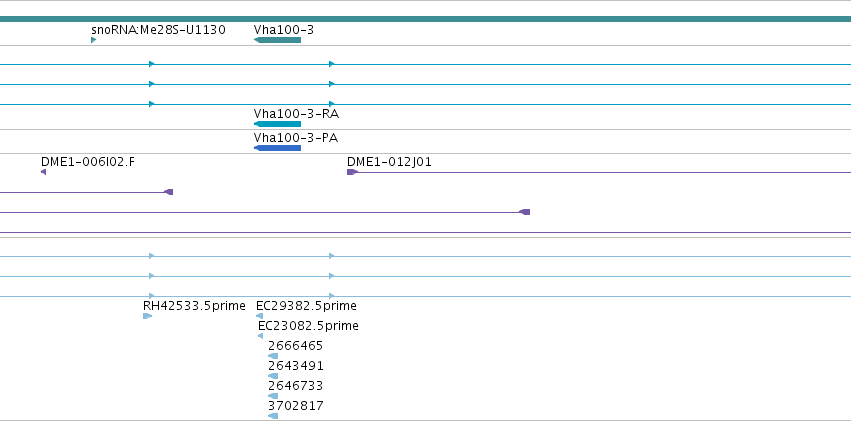Image resolution: width=851 pixels, height=421 pixels.
Task: Click the 2666465 label text
Action: coord(296,346)
